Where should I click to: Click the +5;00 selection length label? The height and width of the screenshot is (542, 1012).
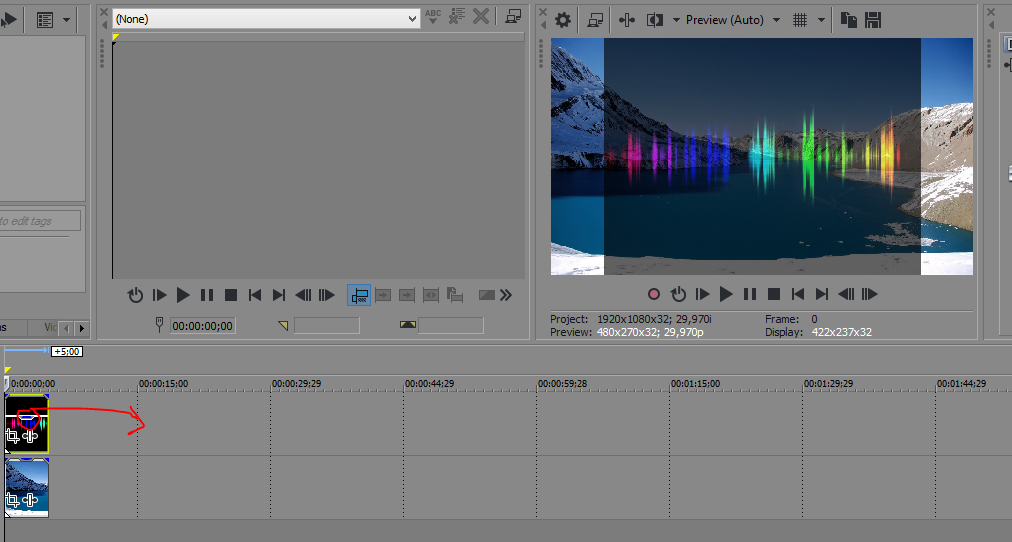click(x=67, y=352)
